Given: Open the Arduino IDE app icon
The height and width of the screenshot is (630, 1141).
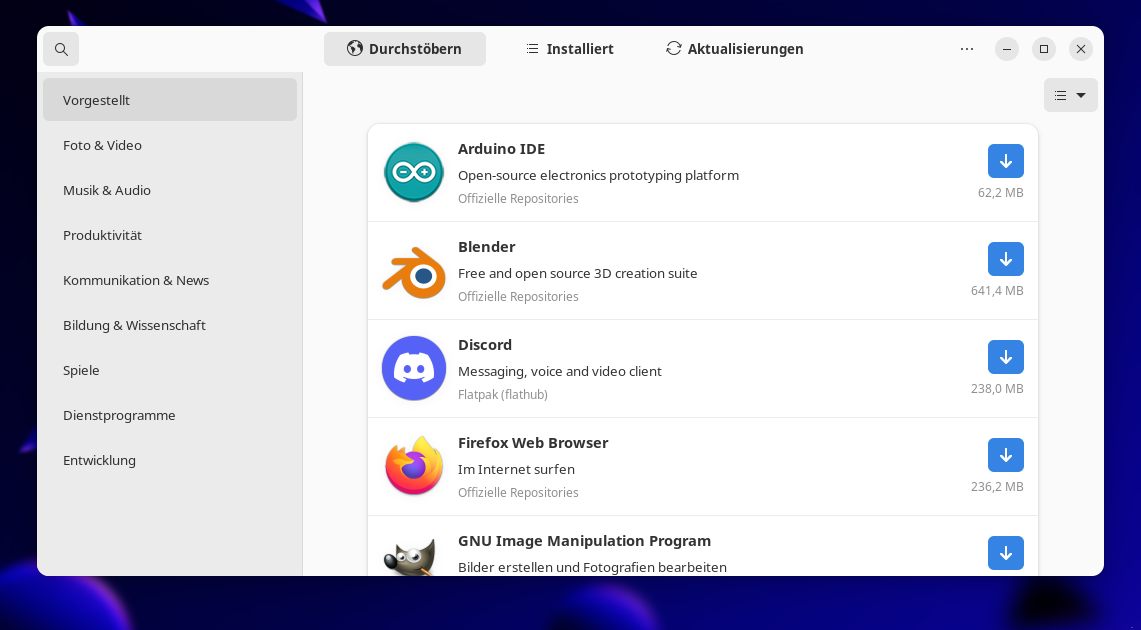Looking at the screenshot, I should tap(413, 172).
